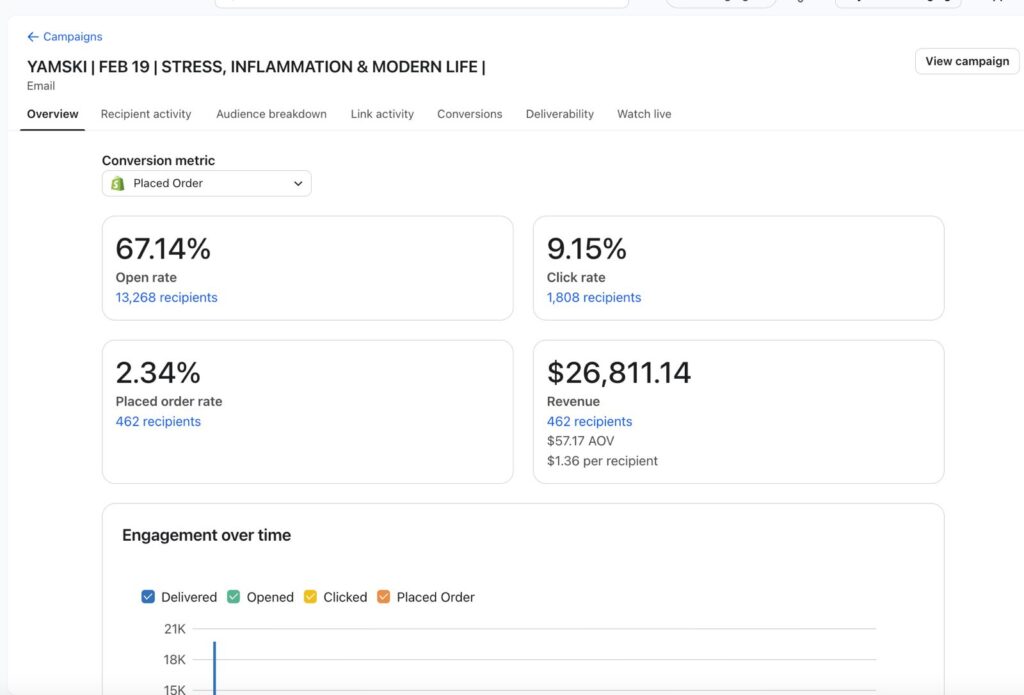
Task: Open the Watch live tab
Action: click(x=643, y=114)
